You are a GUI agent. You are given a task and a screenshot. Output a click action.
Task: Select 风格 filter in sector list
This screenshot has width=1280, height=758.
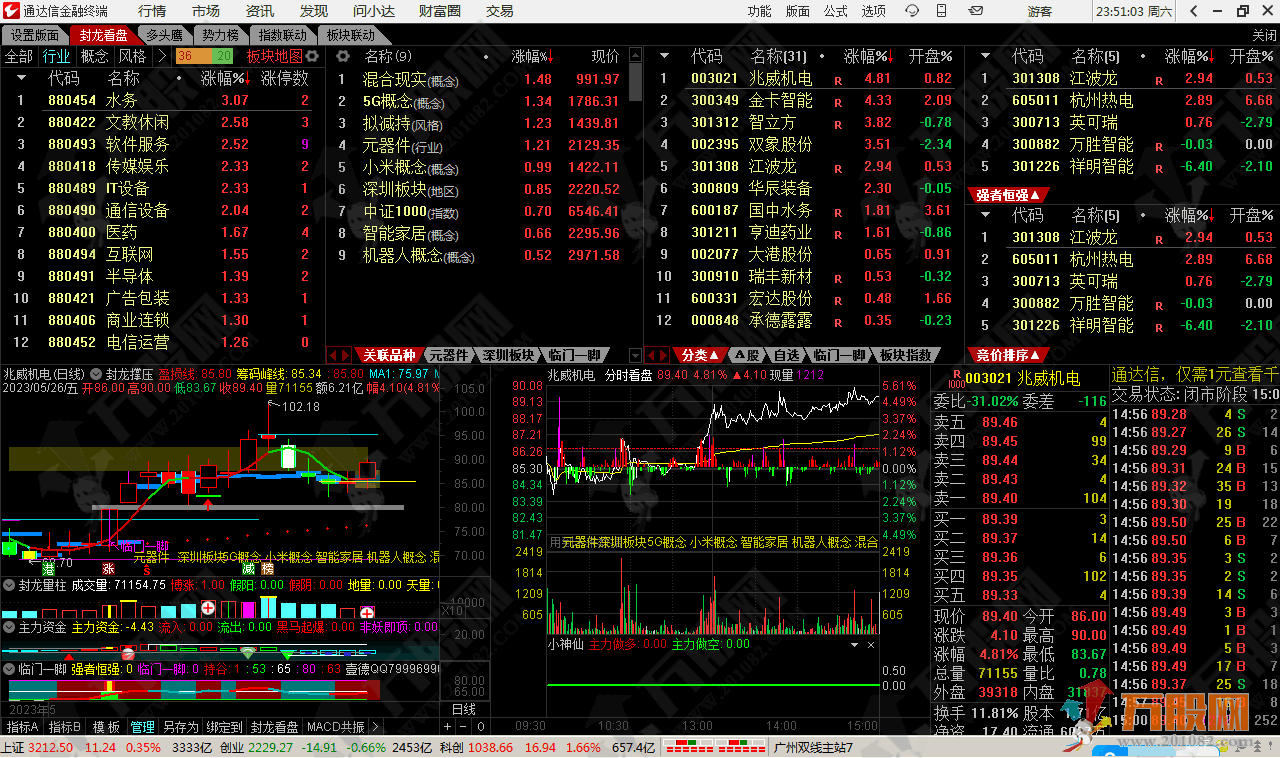coord(132,56)
